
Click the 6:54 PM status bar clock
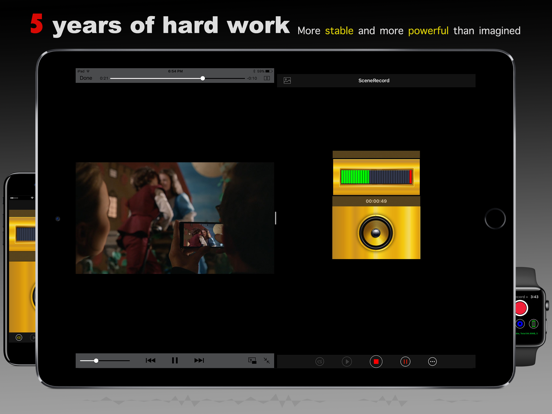[x=175, y=71]
